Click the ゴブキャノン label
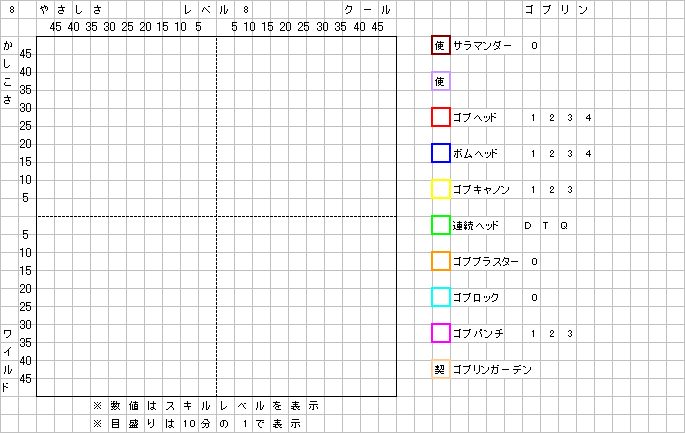 click(481, 189)
